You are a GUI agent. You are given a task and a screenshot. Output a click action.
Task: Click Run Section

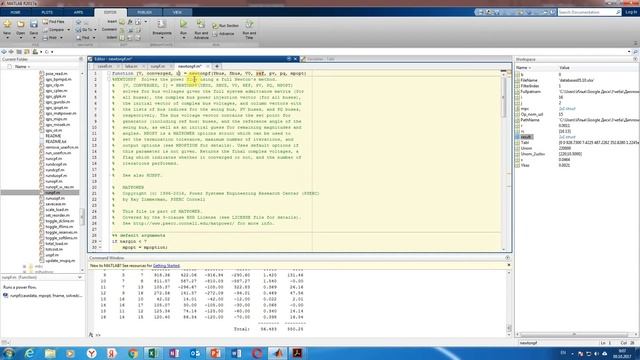pyautogui.click(x=225, y=26)
